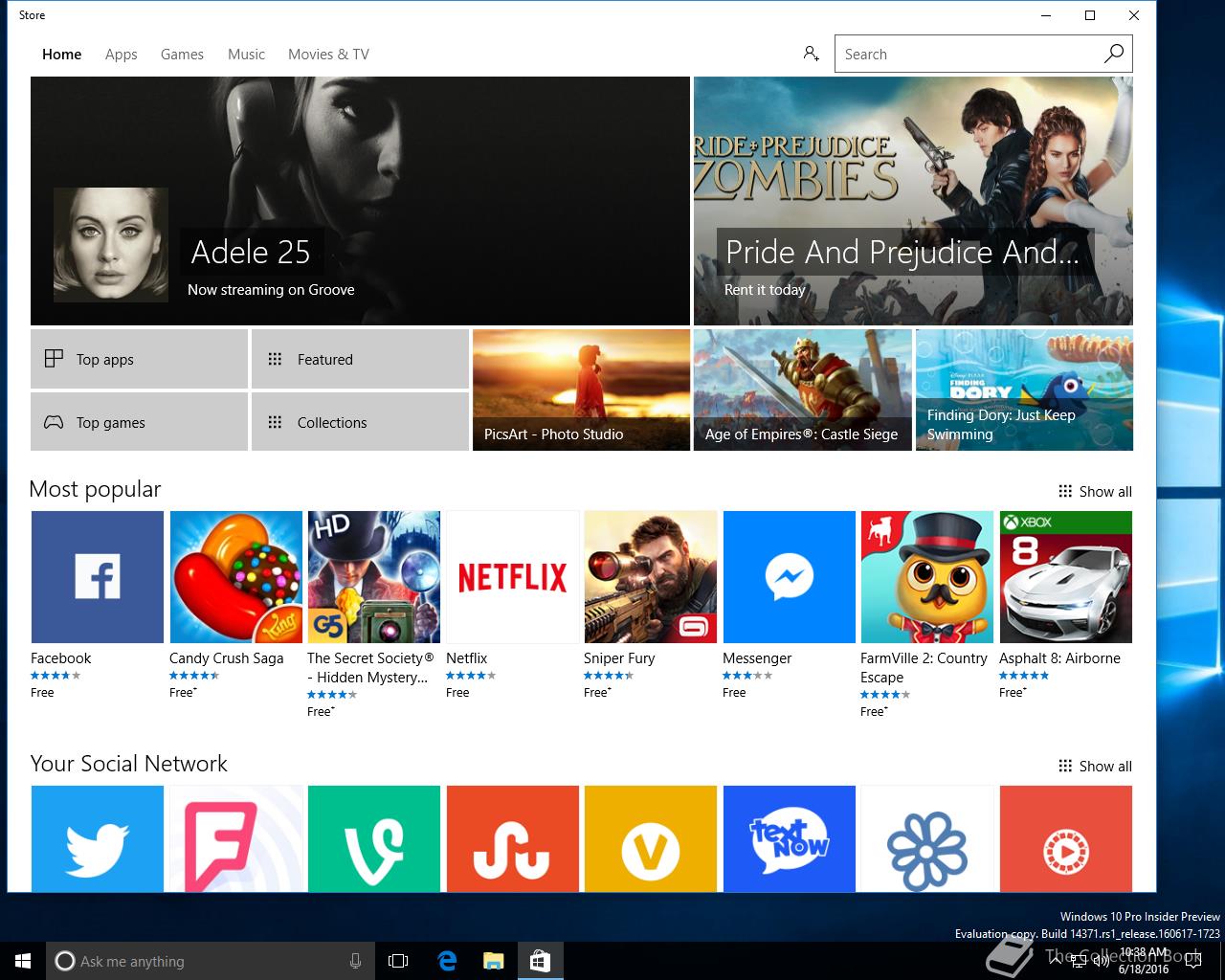
Task: Click the user account icon
Action: (x=811, y=54)
